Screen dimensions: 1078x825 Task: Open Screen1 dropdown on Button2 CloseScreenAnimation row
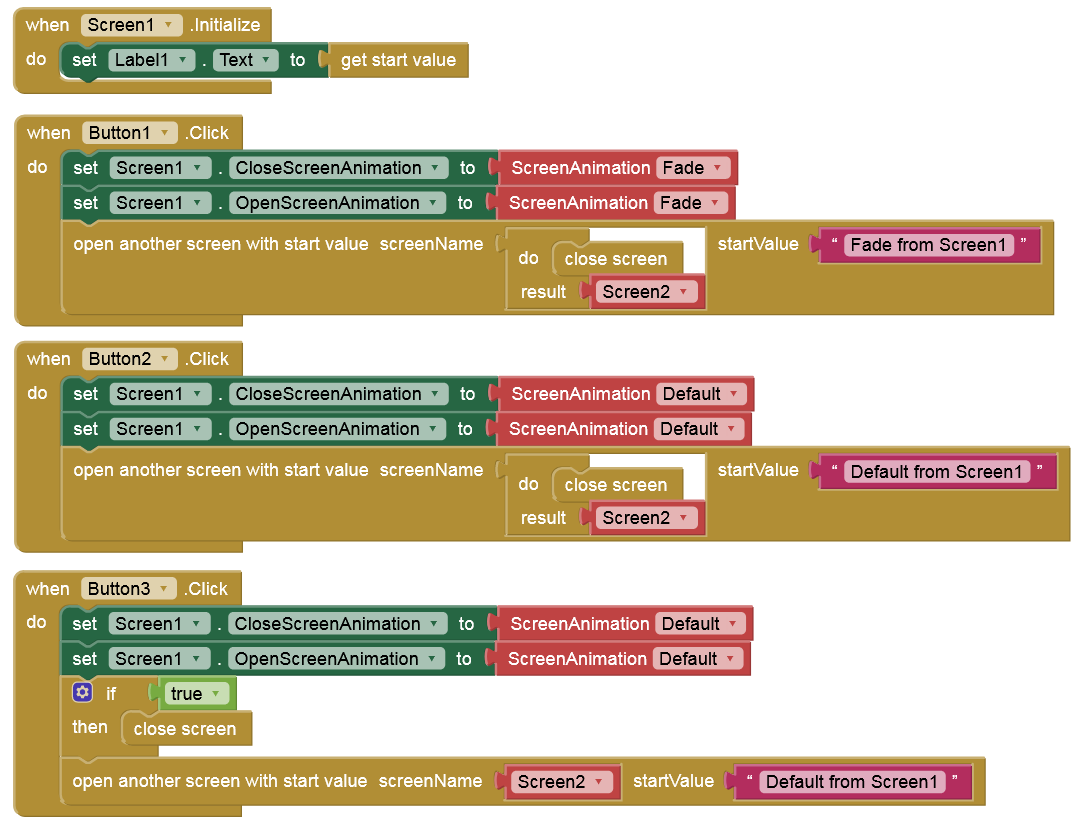click(160, 394)
